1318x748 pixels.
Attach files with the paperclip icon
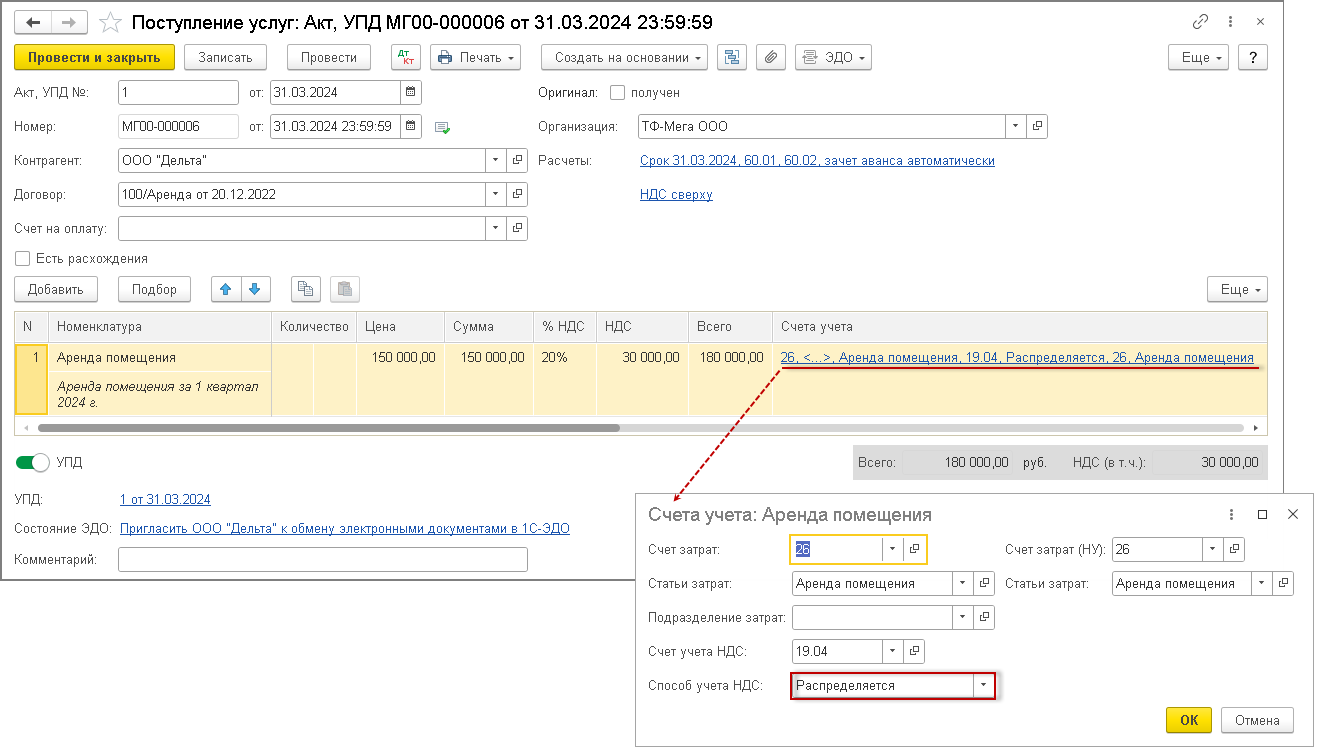770,57
